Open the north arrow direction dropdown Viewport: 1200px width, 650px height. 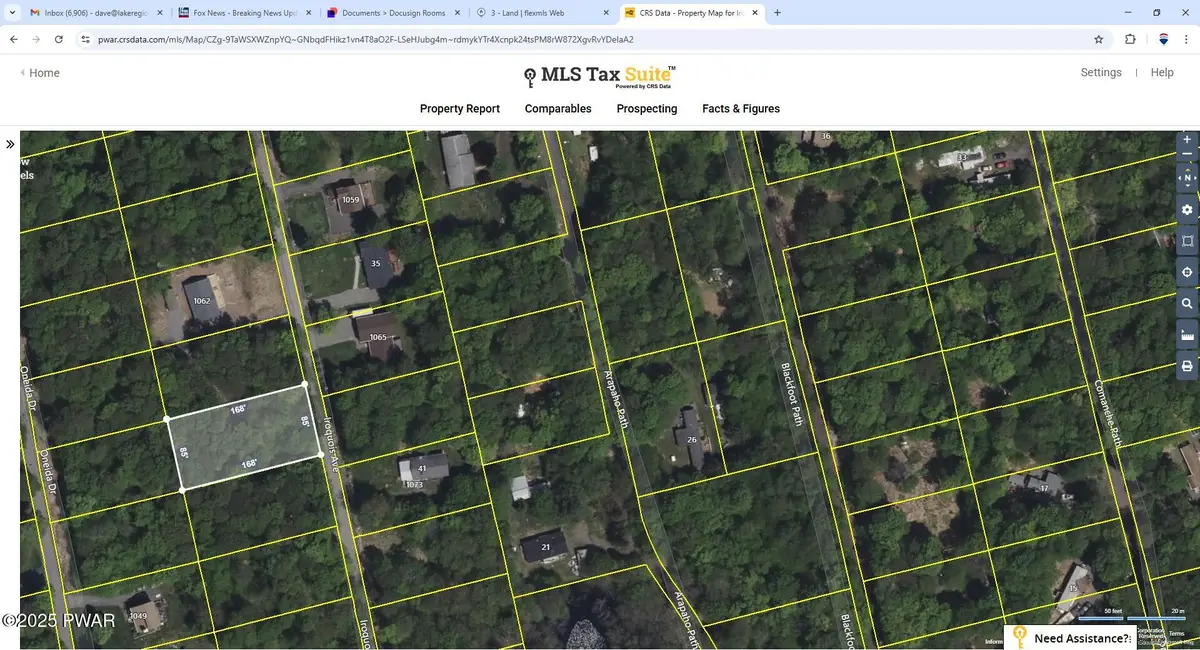(x=1187, y=186)
